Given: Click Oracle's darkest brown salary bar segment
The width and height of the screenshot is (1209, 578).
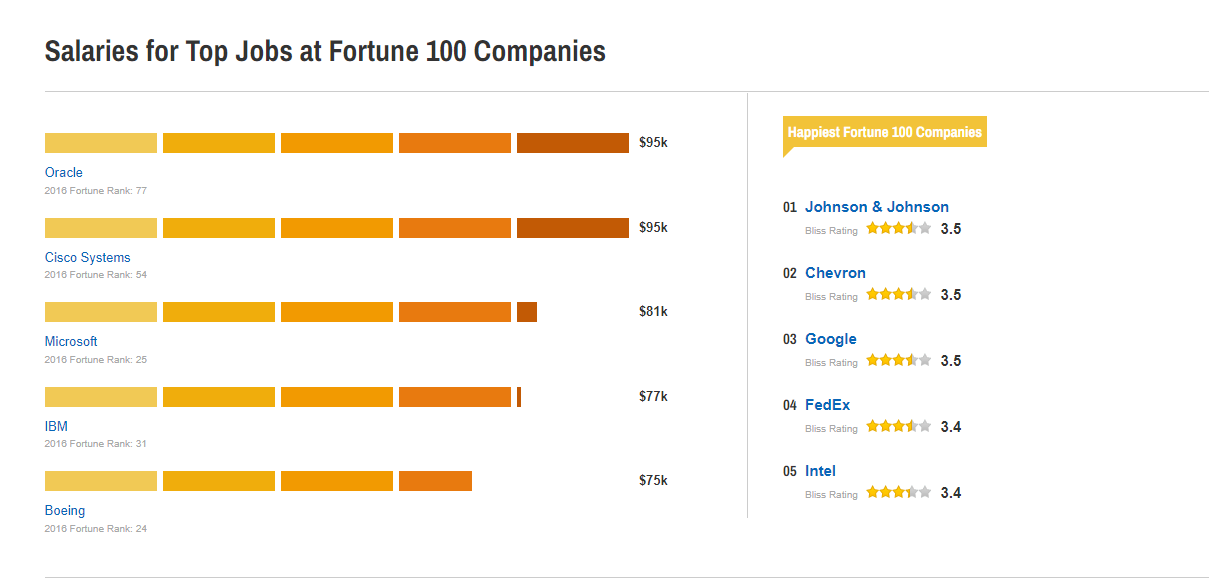Looking at the screenshot, I should [x=572, y=143].
